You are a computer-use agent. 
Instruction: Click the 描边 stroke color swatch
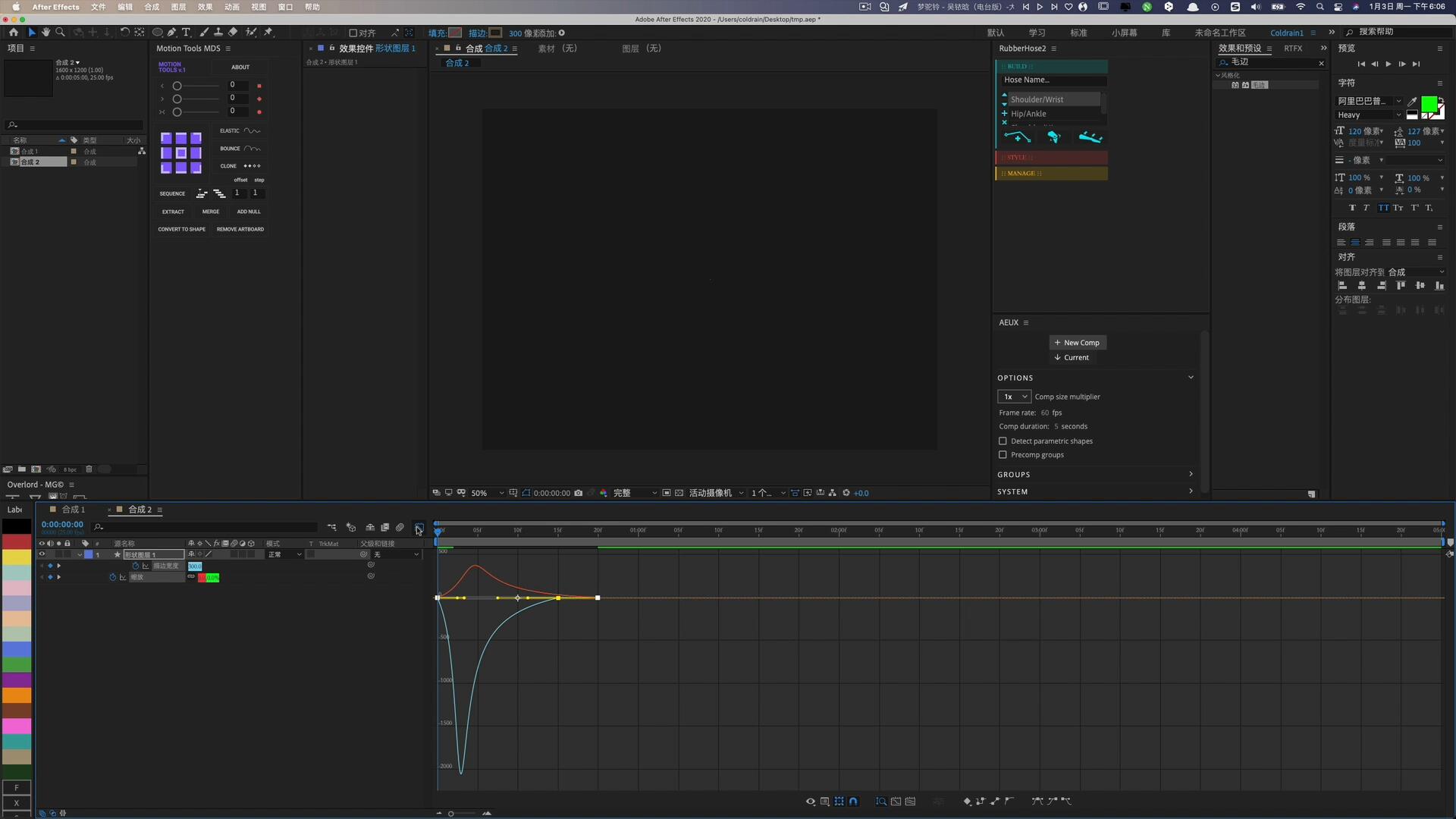(x=495, y=33)
